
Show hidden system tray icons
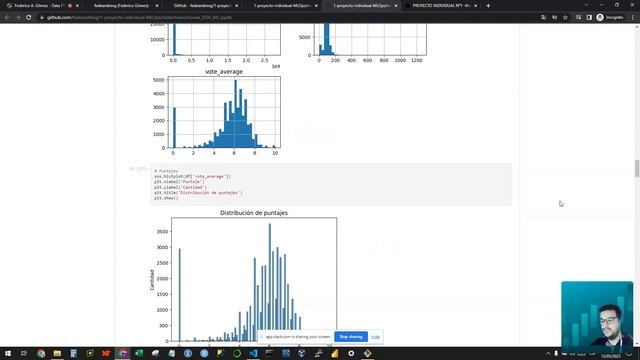coord(548,354)
